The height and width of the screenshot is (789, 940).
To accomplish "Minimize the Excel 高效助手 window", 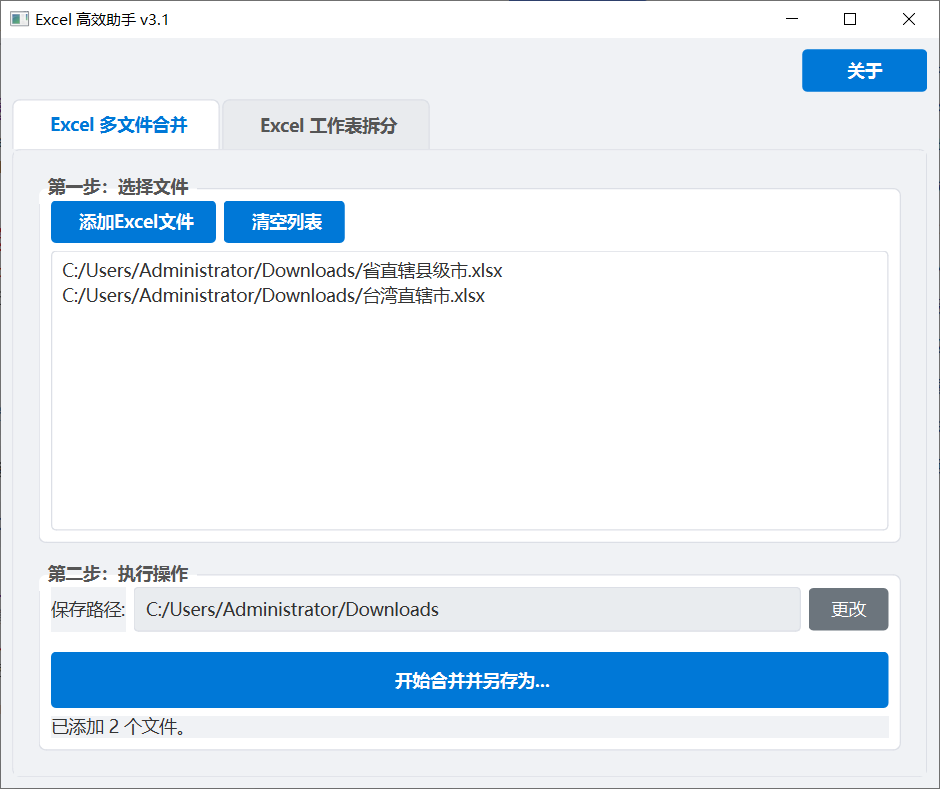I will click(x=792, y=19).
